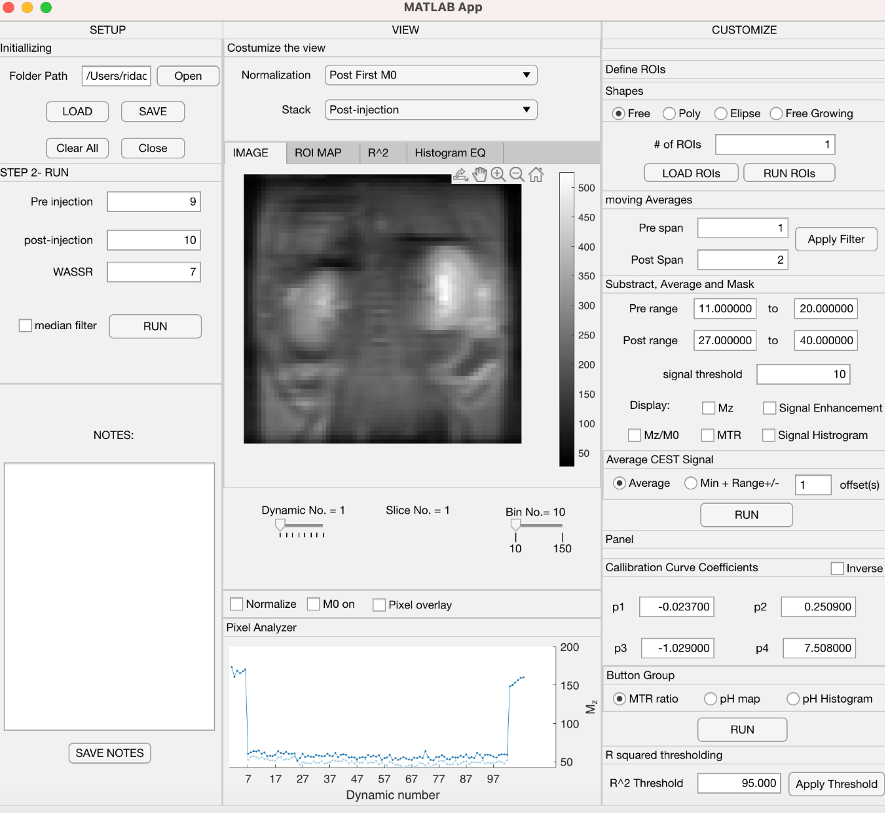Click the Folder Path field

coord(116,76)
